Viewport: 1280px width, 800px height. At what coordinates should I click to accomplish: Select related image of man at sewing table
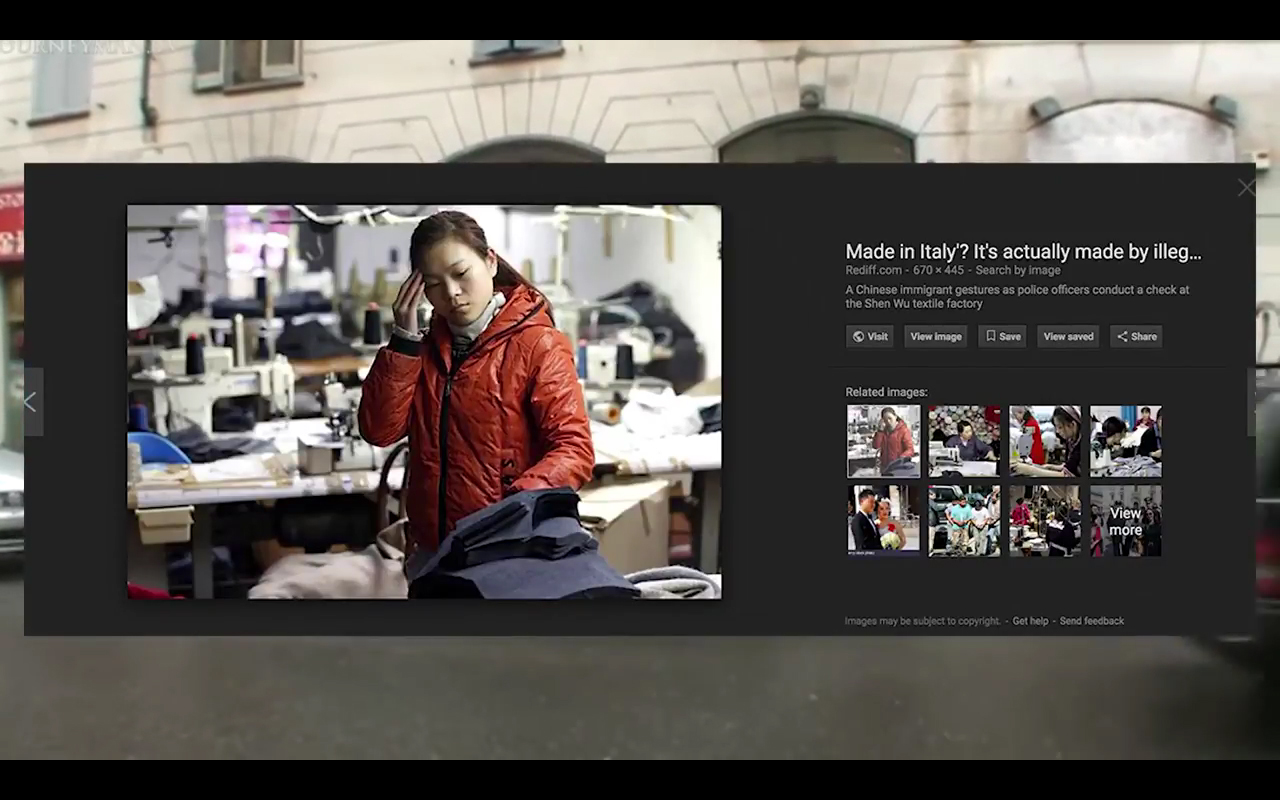(x=964, y=441)
